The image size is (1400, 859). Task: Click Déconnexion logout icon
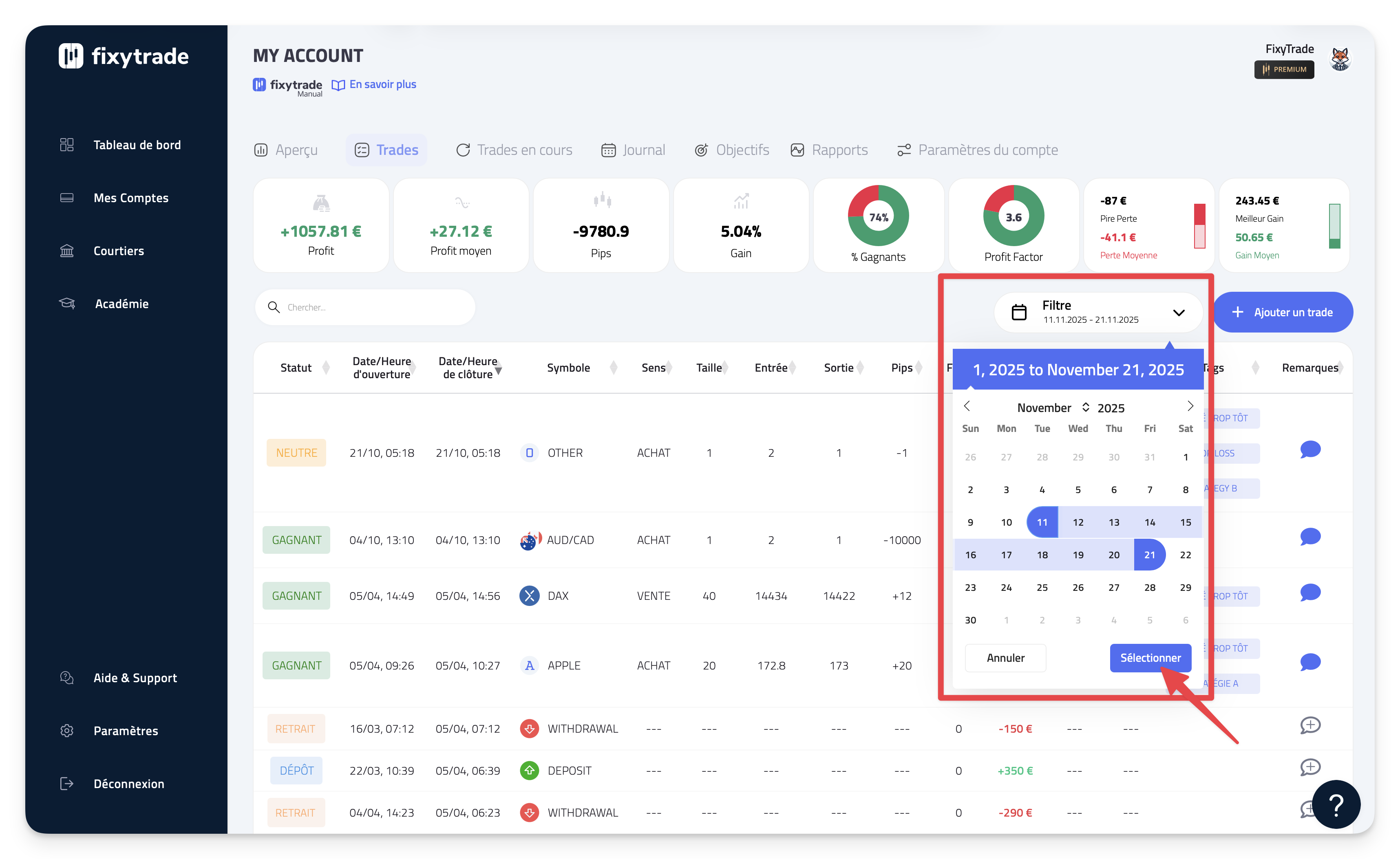66,784
